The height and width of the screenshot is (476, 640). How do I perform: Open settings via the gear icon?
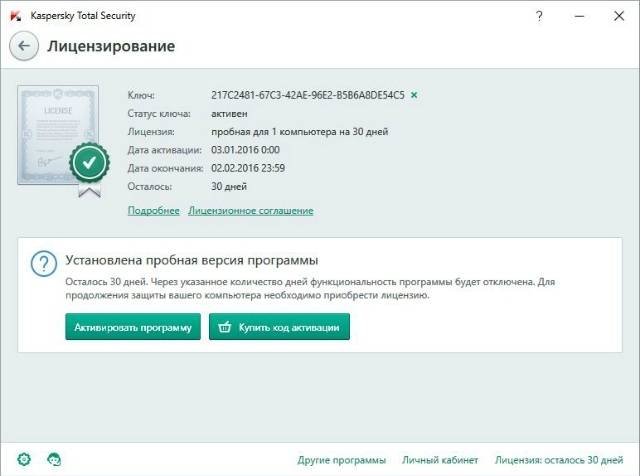[24, 459]
